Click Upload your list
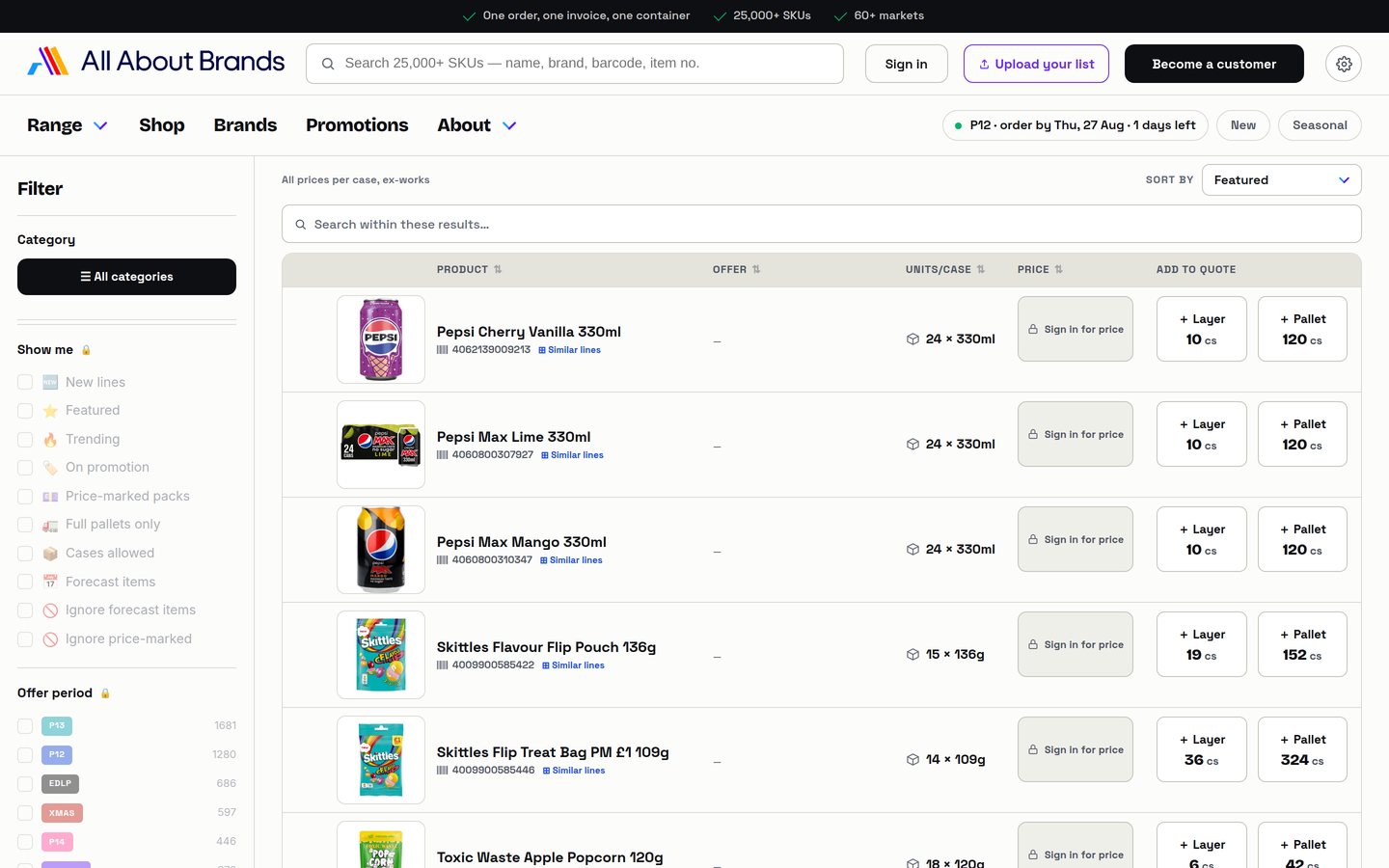Screen dimensions: 1389x868 (x=1036, y=64)
